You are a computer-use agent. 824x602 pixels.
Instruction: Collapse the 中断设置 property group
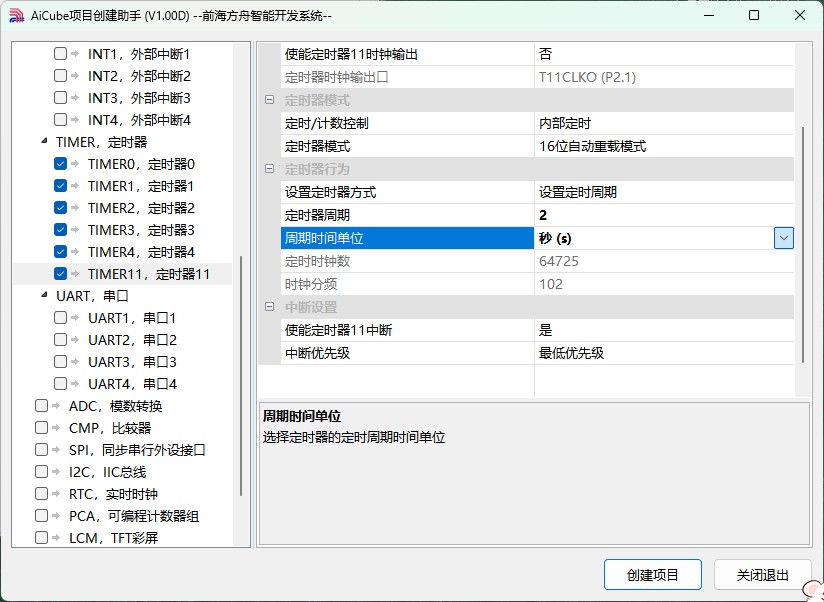pyautogui.click(x=270, y=307)
